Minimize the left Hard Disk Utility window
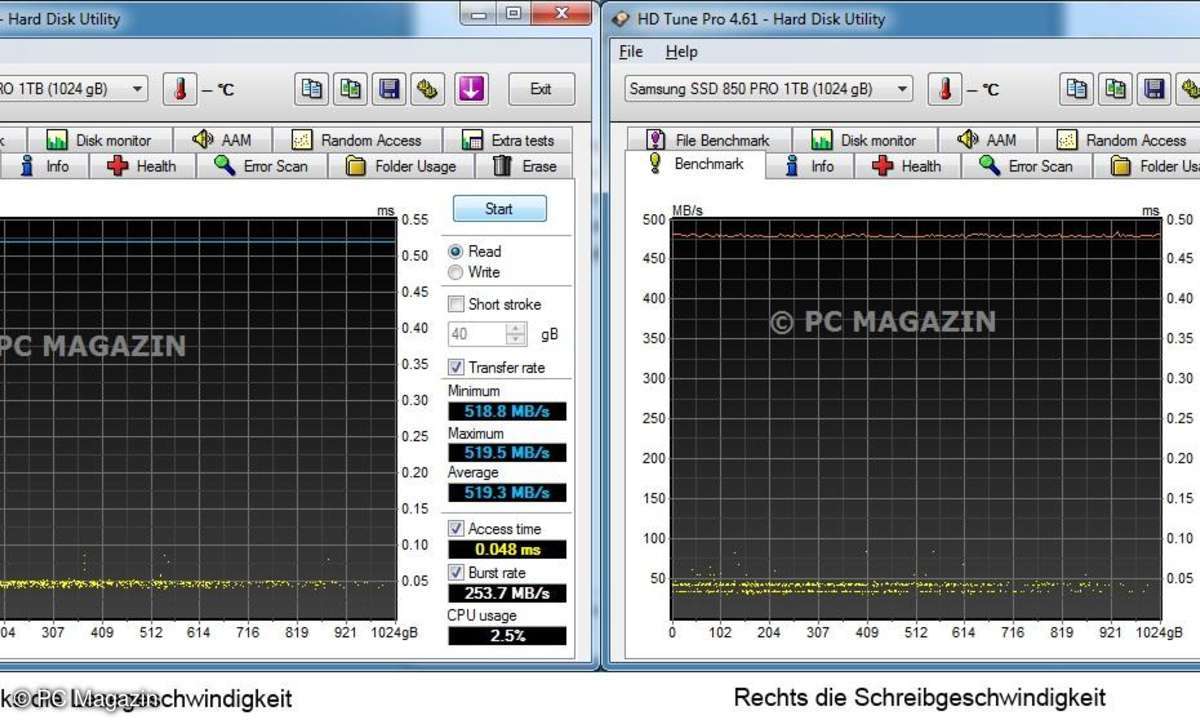 point(479,12)
